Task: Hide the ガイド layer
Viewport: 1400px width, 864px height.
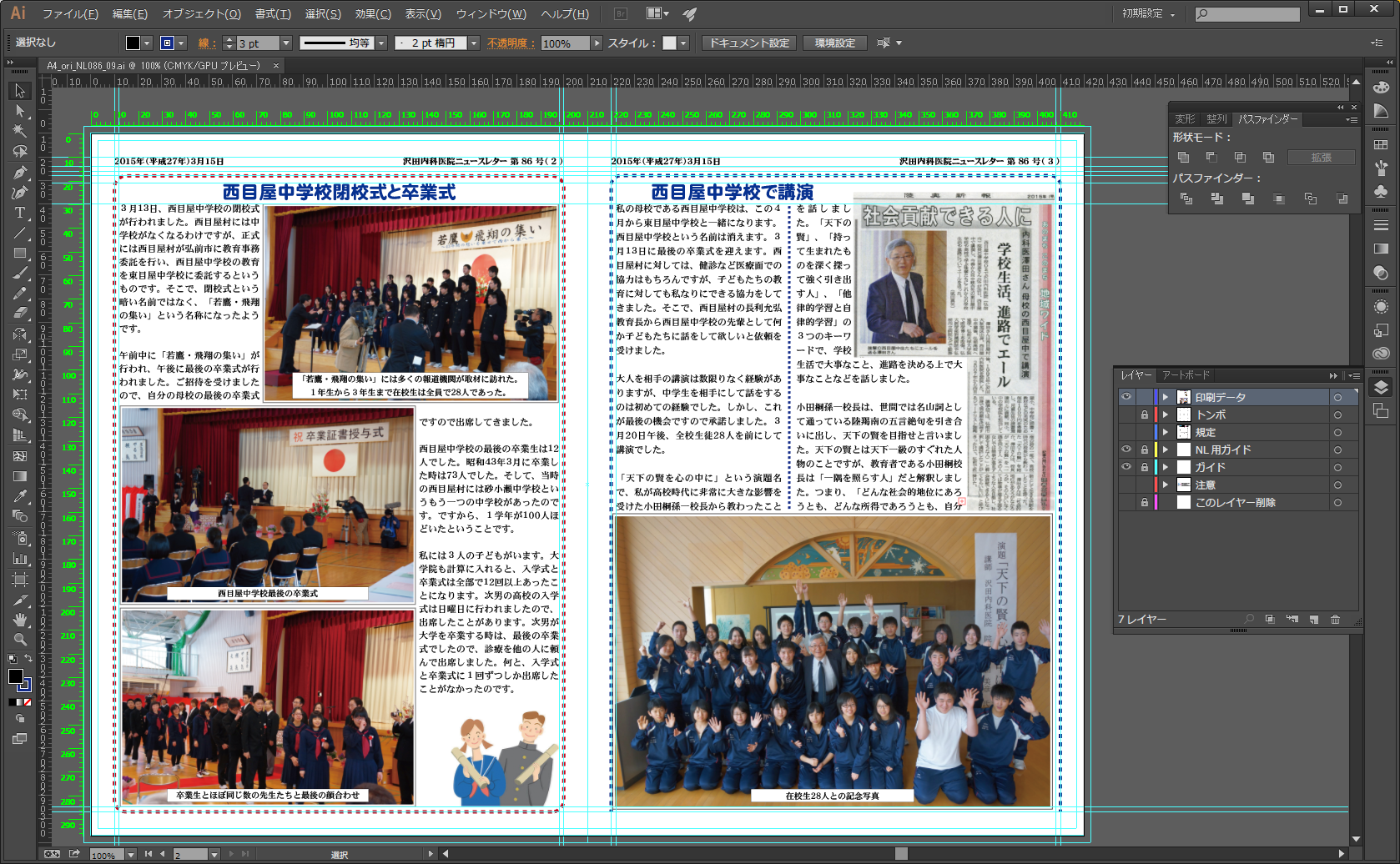Action: click(1126, 467)
